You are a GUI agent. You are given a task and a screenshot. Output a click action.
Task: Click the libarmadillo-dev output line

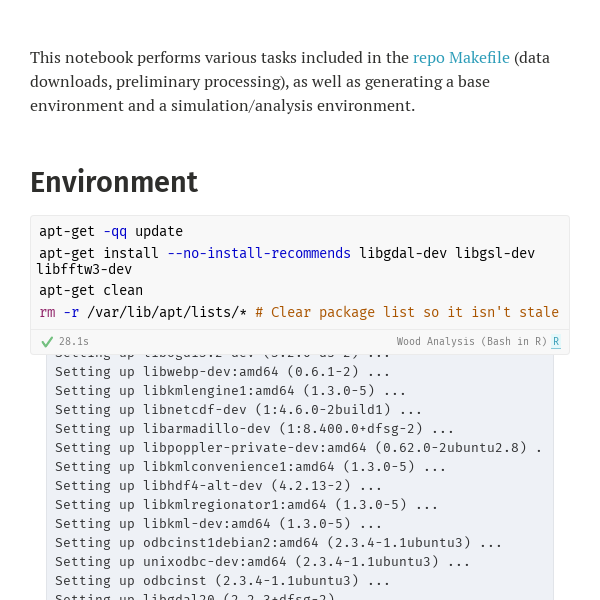pos(254,429)
